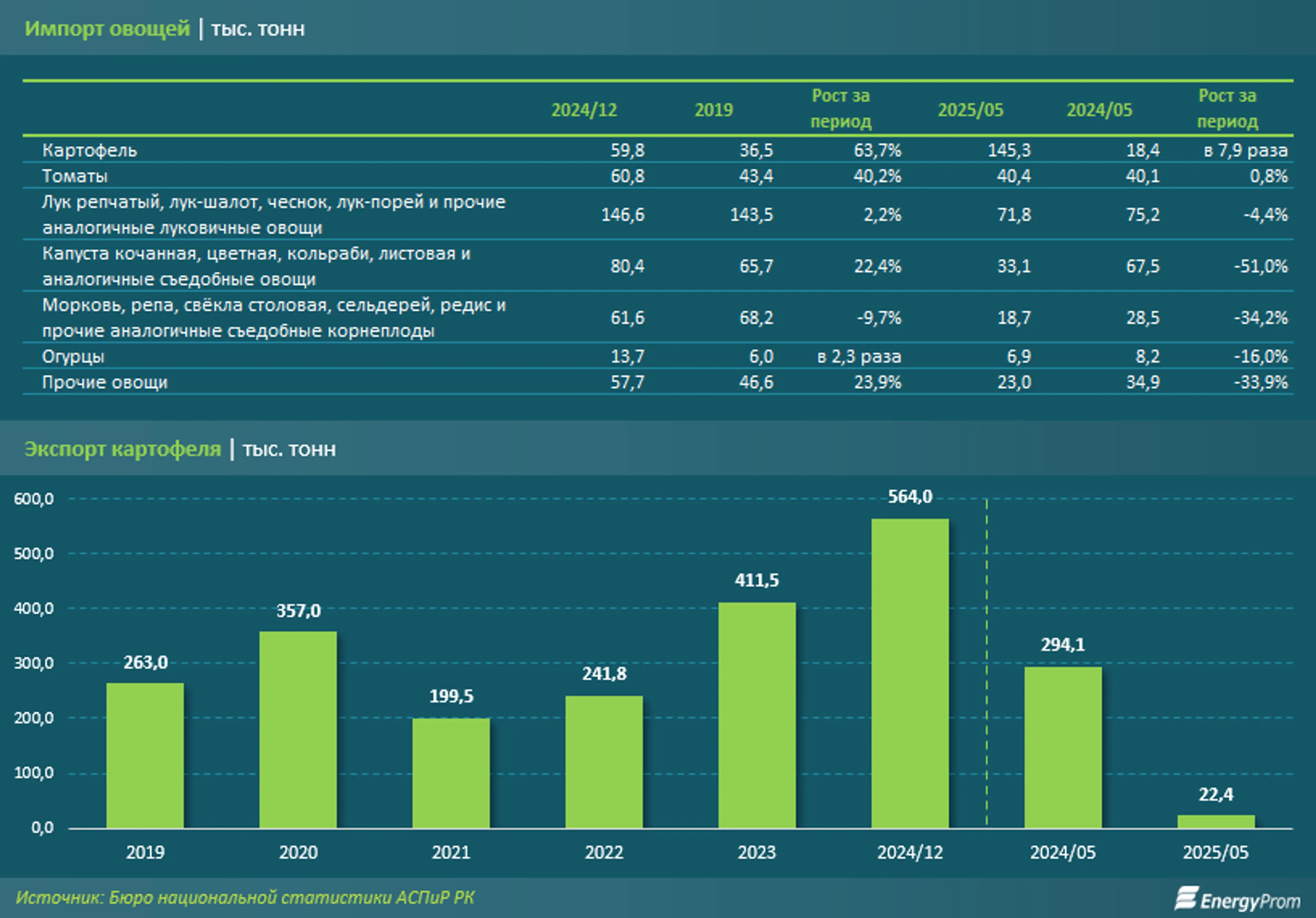
Task: Click the 2025/05 table column header
Action: point(970,109)
